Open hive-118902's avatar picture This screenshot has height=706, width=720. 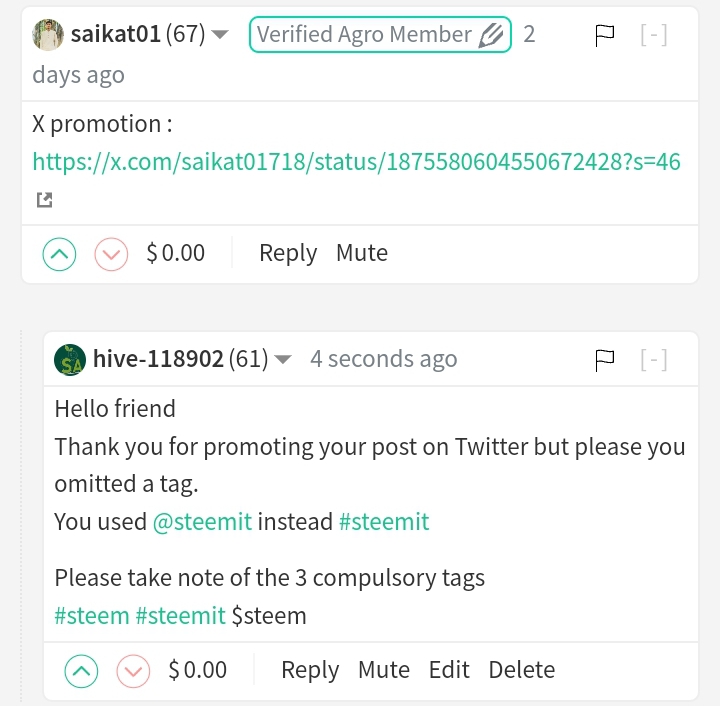coord(70,360)
